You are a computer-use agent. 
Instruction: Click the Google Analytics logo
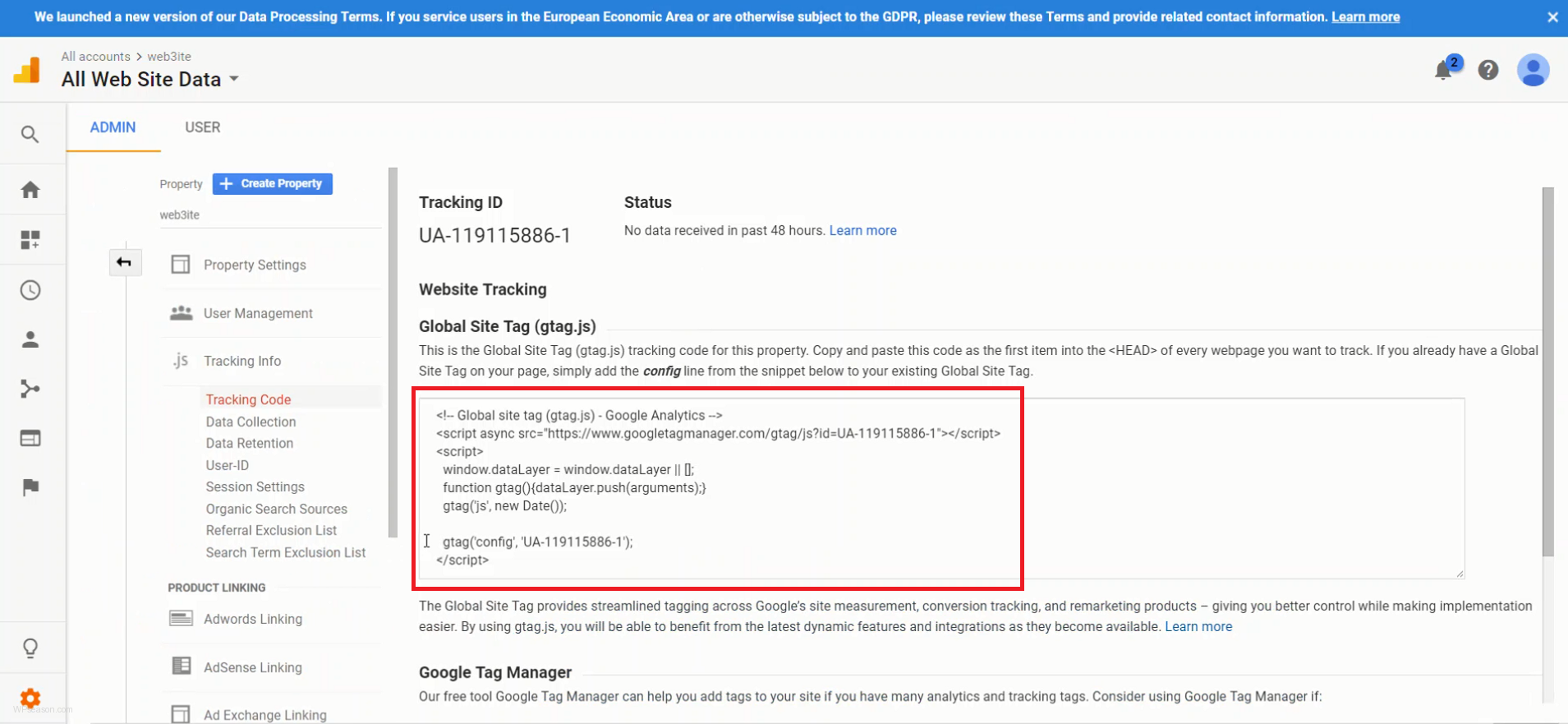27,70
